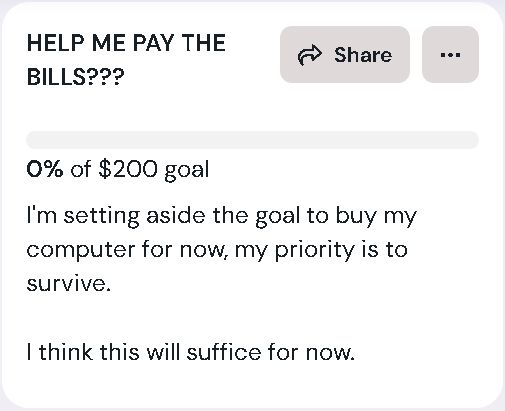
Task: Click the word think in last sentence
Action: 66,352
